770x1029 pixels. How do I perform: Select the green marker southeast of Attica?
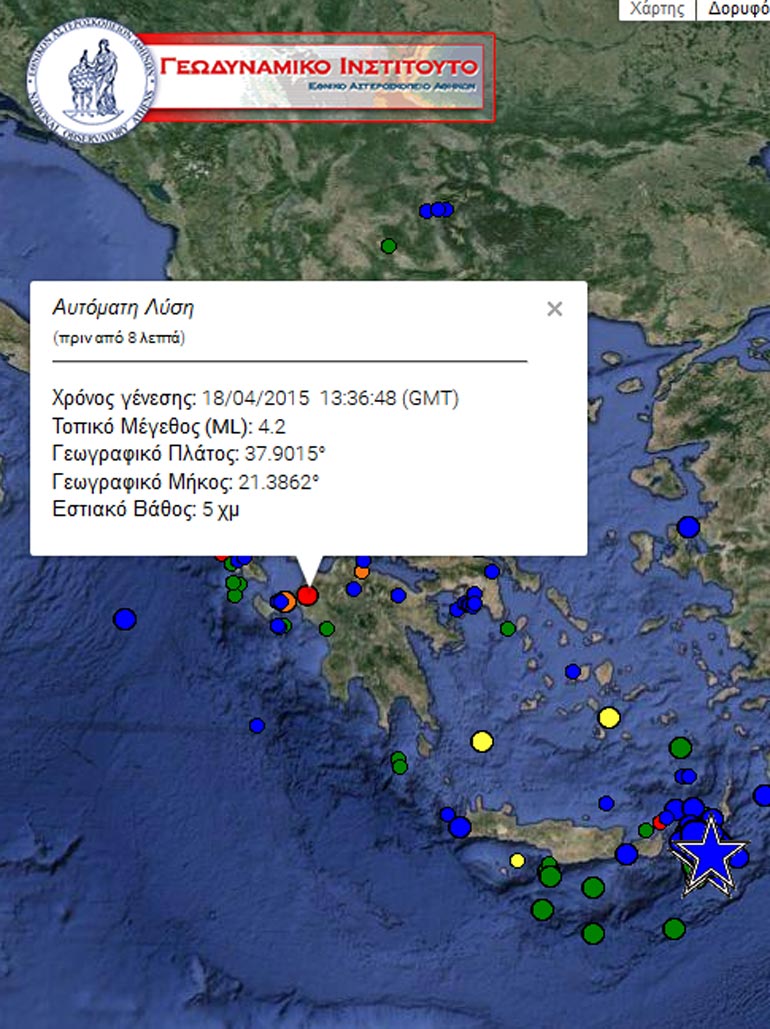point(508,629)
